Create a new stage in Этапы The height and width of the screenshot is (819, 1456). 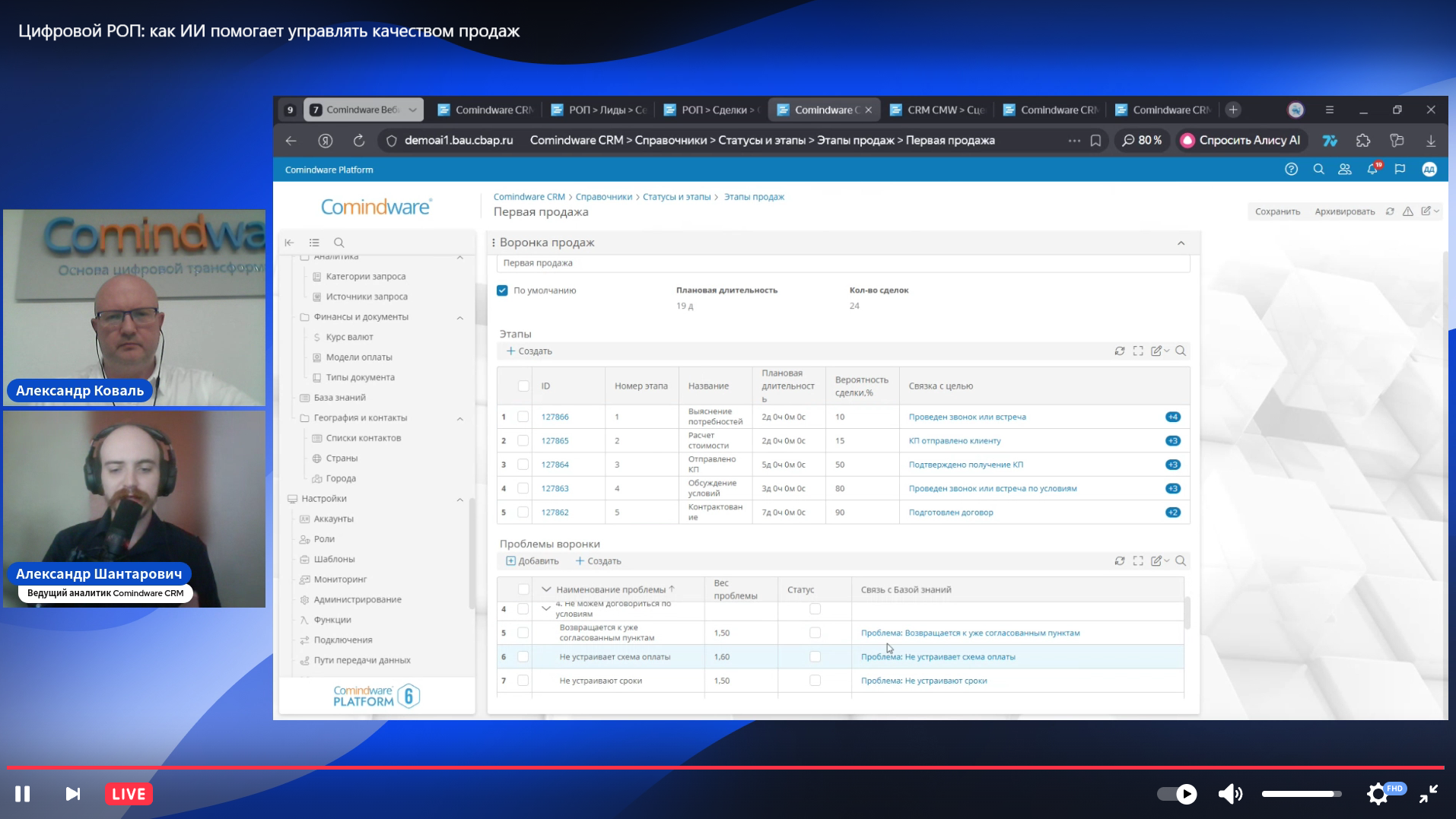[x=529, y=351]
